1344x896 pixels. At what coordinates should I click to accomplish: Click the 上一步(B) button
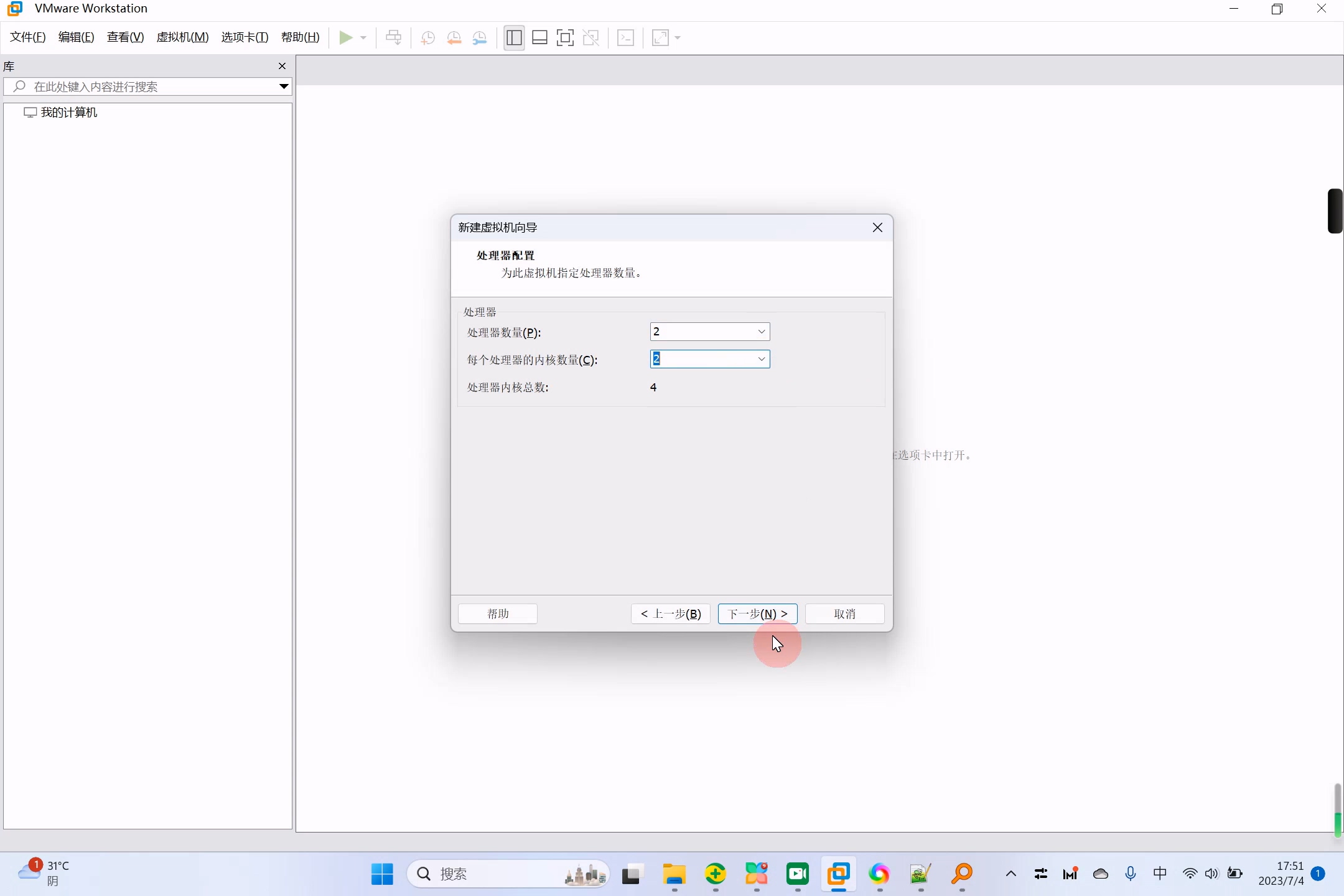(671, 614)
